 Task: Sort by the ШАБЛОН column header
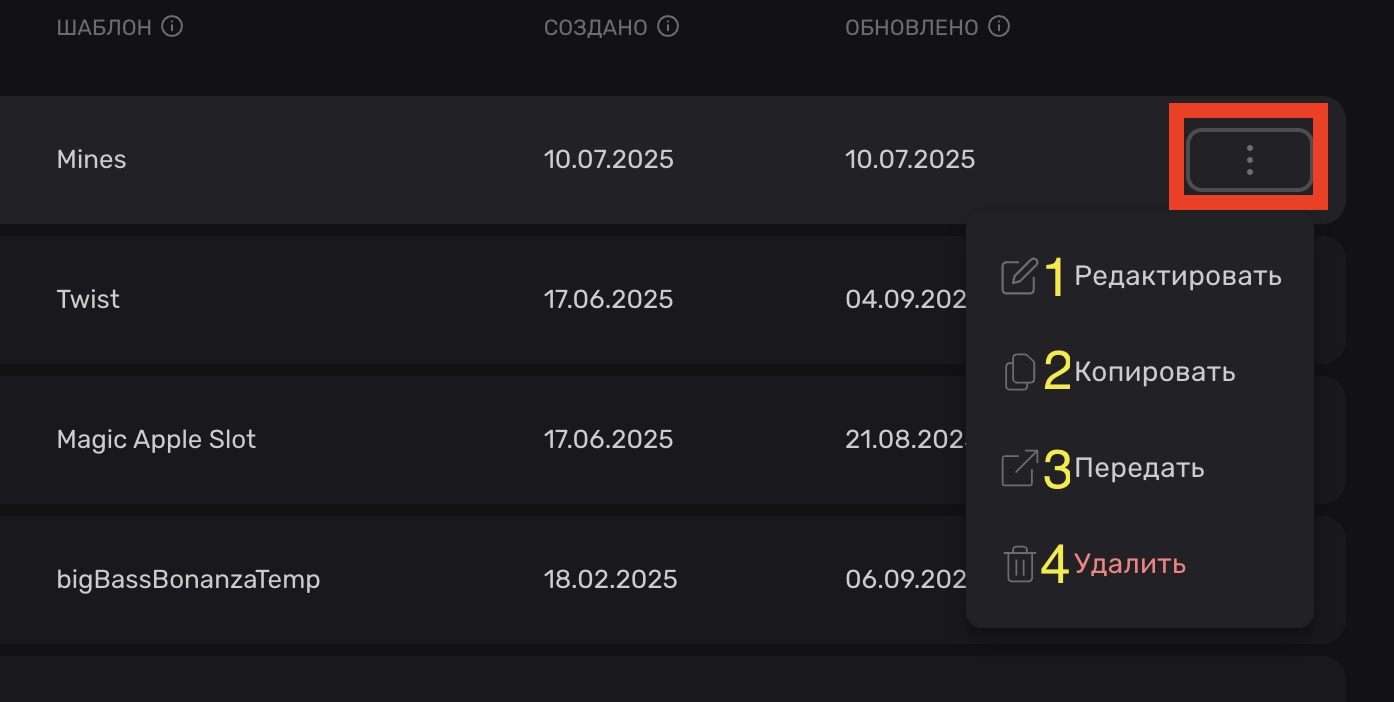click(104, 27)
